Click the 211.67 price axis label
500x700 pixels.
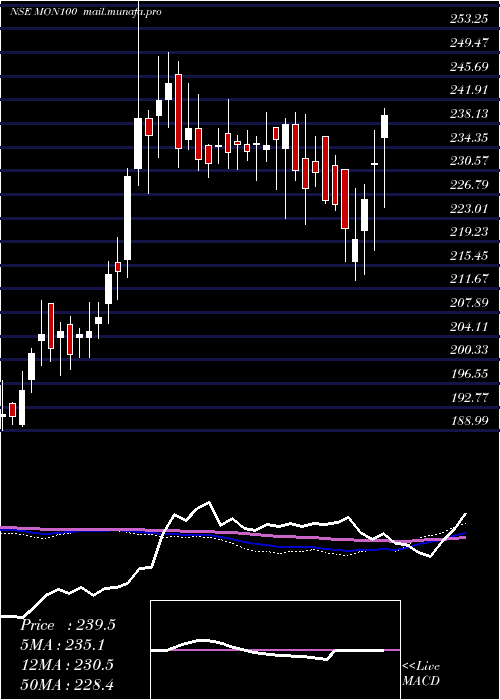coord(469,279)
